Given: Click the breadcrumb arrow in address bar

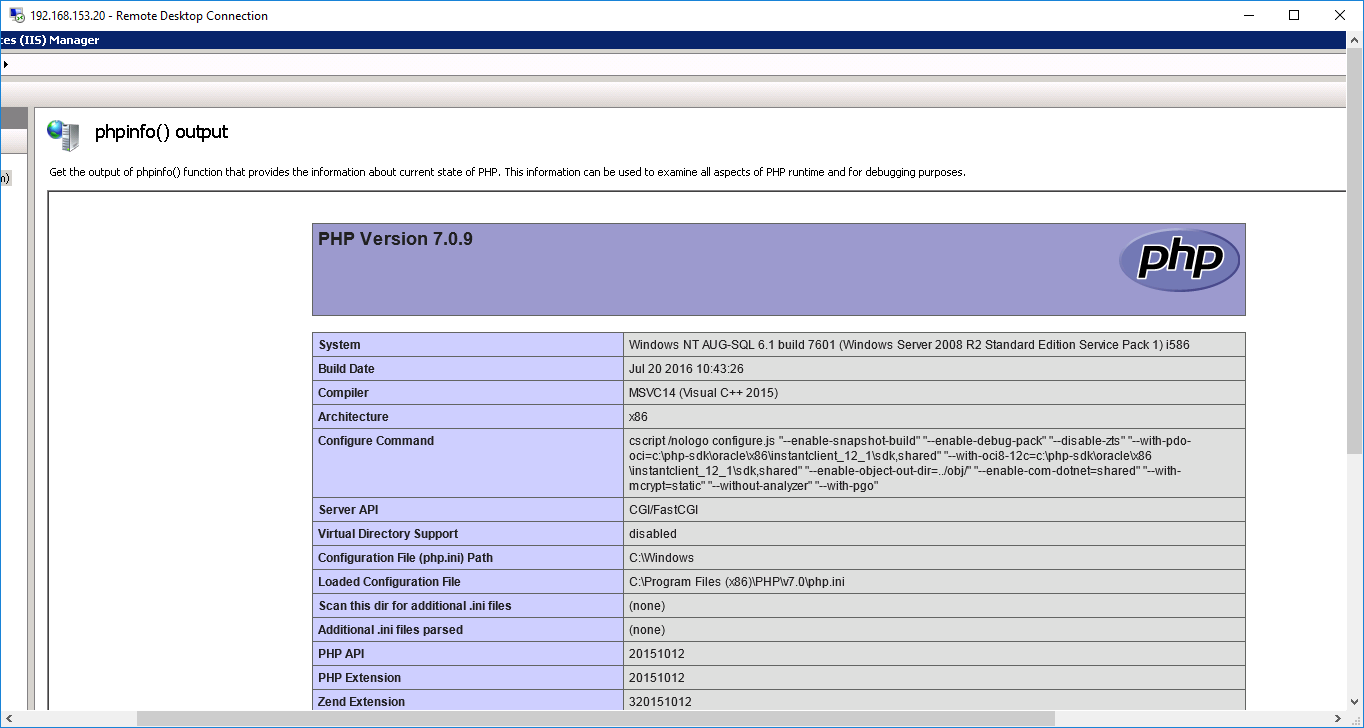Looking at the screenshot, I should point(5,64).
